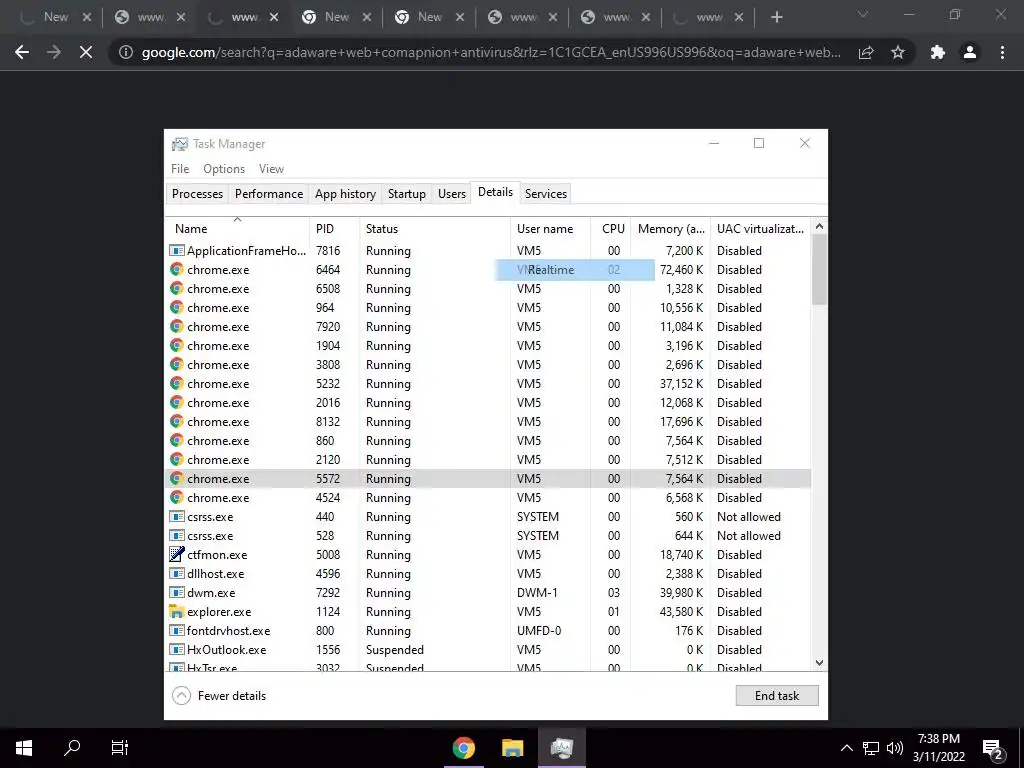Click the network tray icon
The height and width of the screenshot is (768, 1024).
(871, 748)
